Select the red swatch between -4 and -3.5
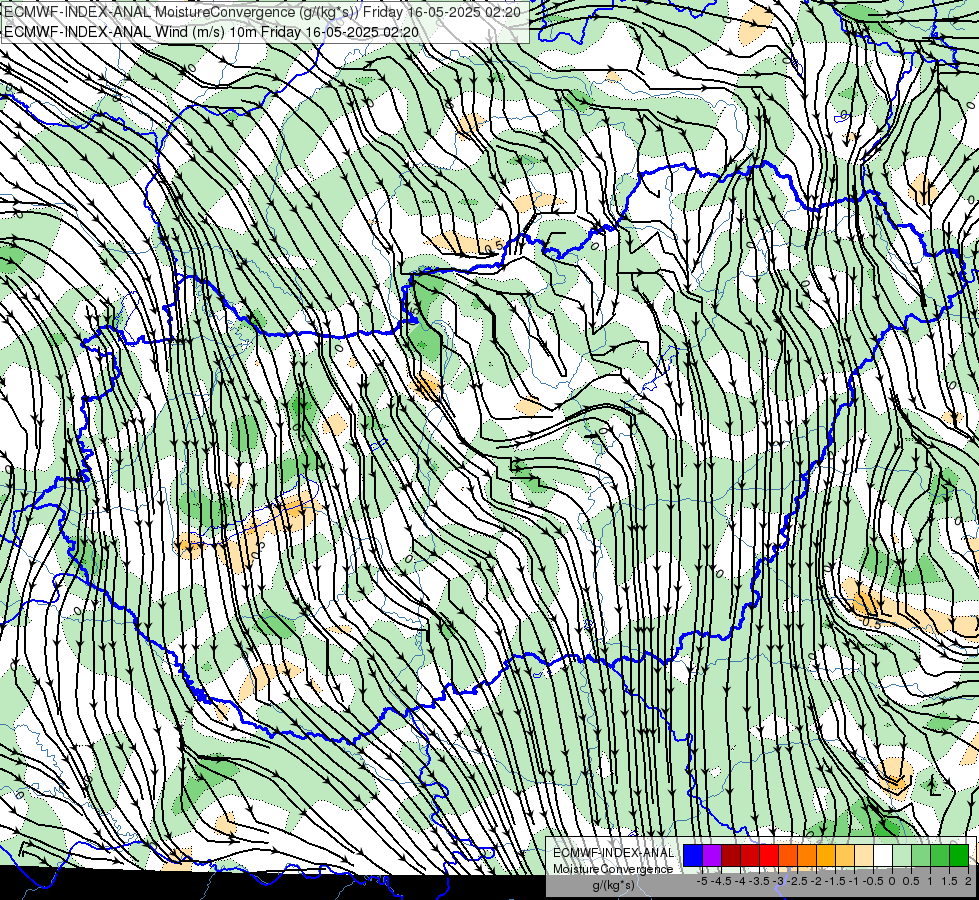The image size is (979, 900). (x=750, y=855)
